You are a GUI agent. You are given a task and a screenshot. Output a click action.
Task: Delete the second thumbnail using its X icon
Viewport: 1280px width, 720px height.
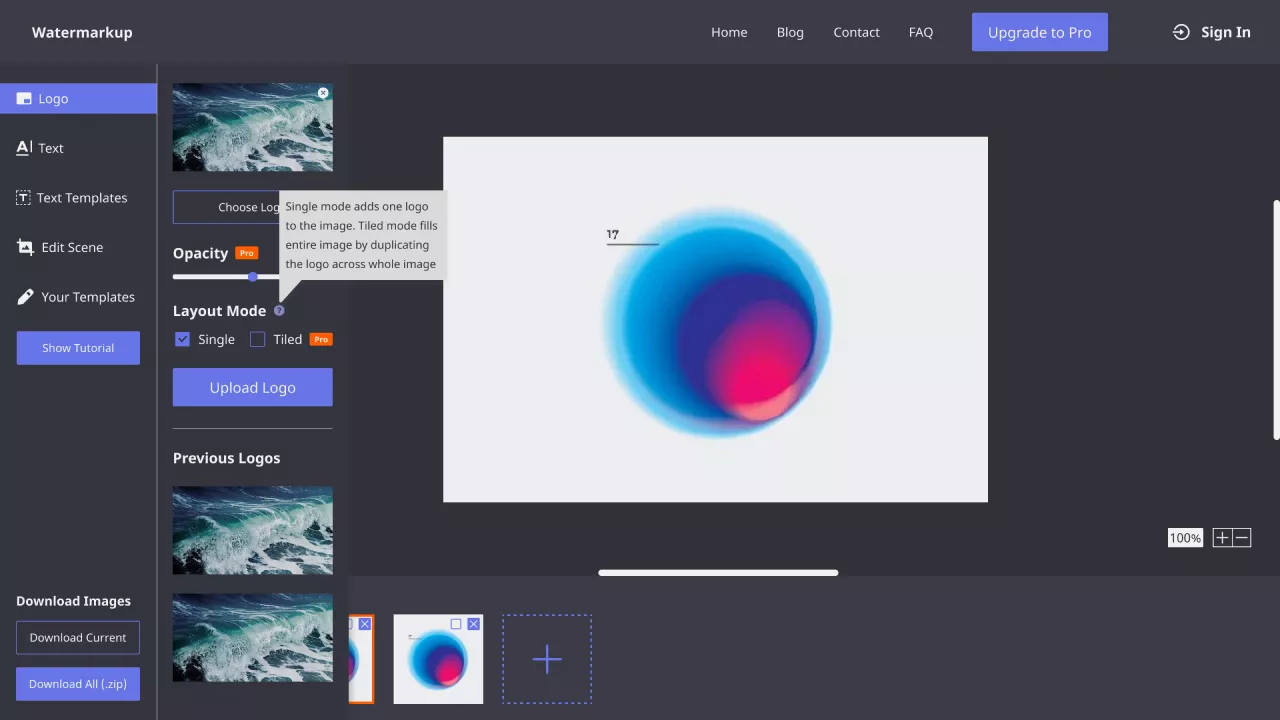[474, 624]
